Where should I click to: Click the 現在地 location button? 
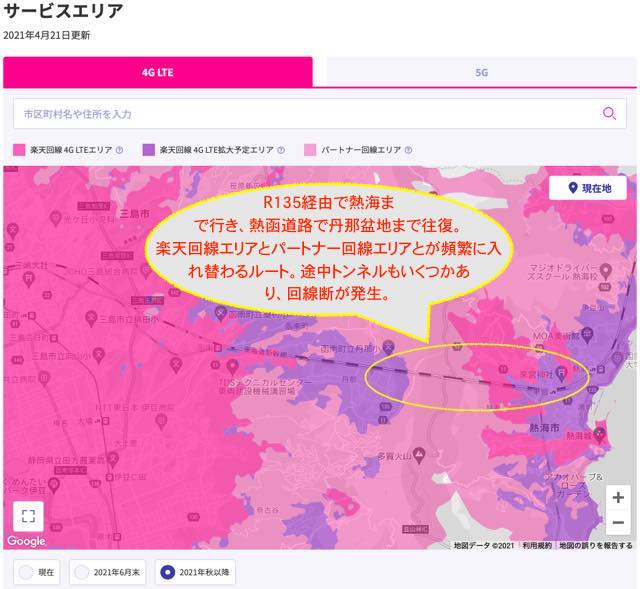[588, 188]
